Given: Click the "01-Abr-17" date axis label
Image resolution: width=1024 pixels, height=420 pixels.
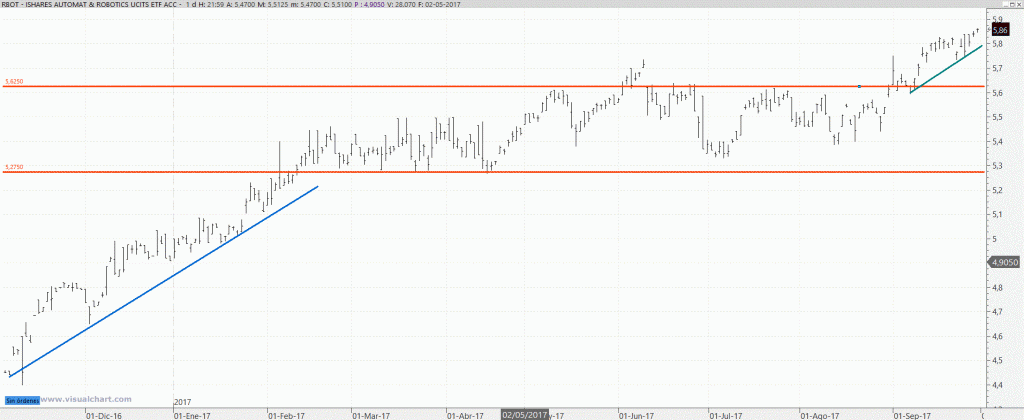Looking at the screenshot, I should (x=464, y=415).
